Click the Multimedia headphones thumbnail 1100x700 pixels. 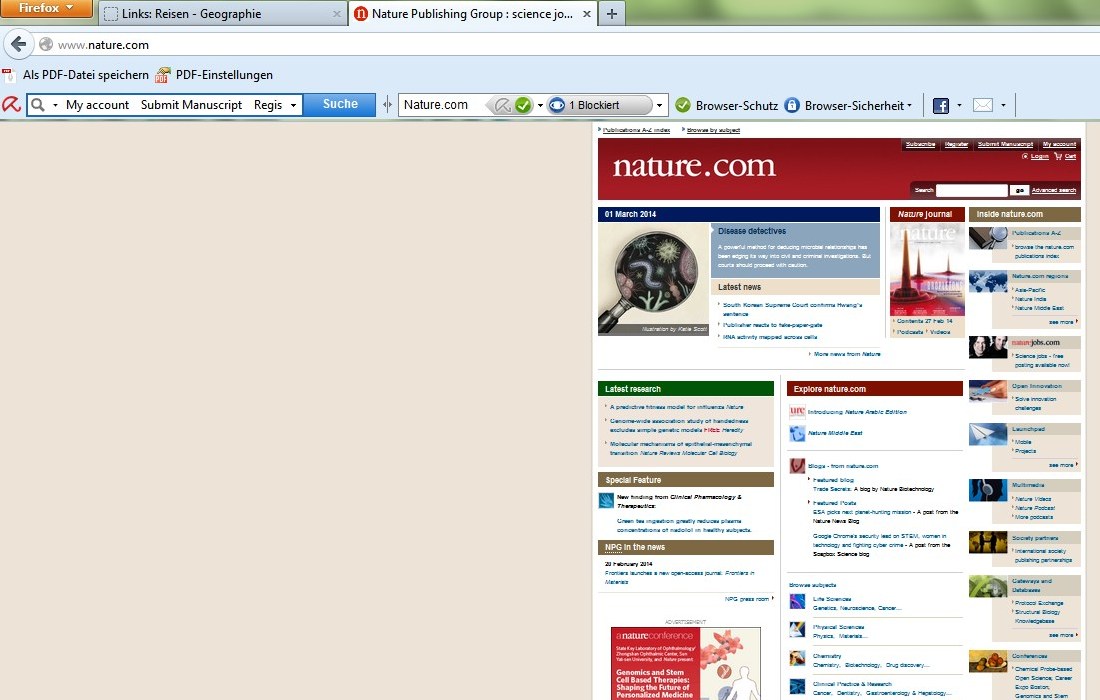point(988,490)
